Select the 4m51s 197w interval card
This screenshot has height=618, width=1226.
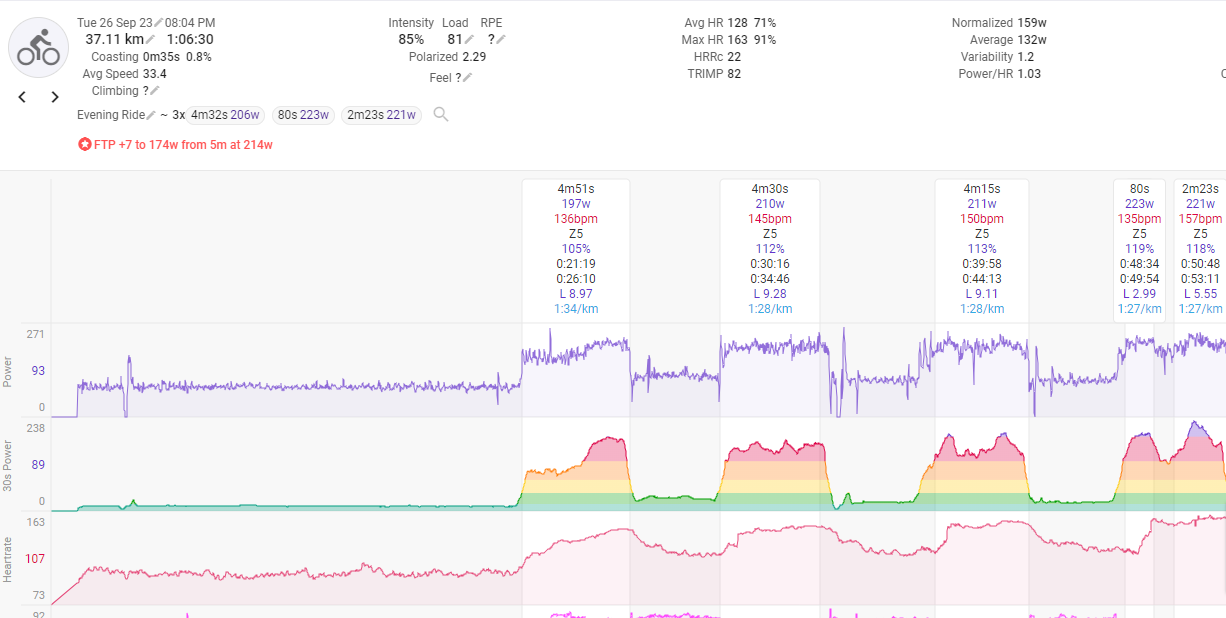576,249
